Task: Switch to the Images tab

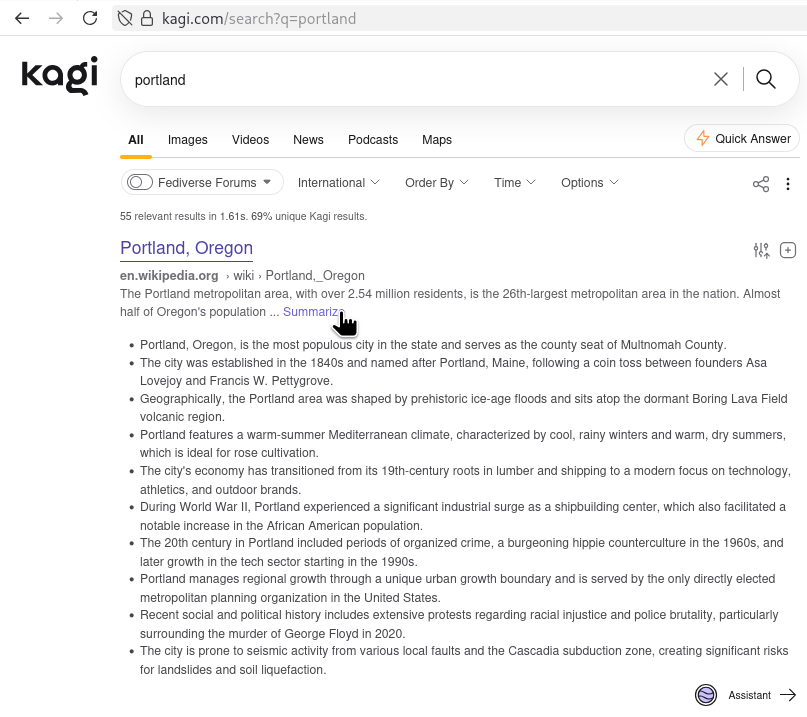Action: click(187, 140)
